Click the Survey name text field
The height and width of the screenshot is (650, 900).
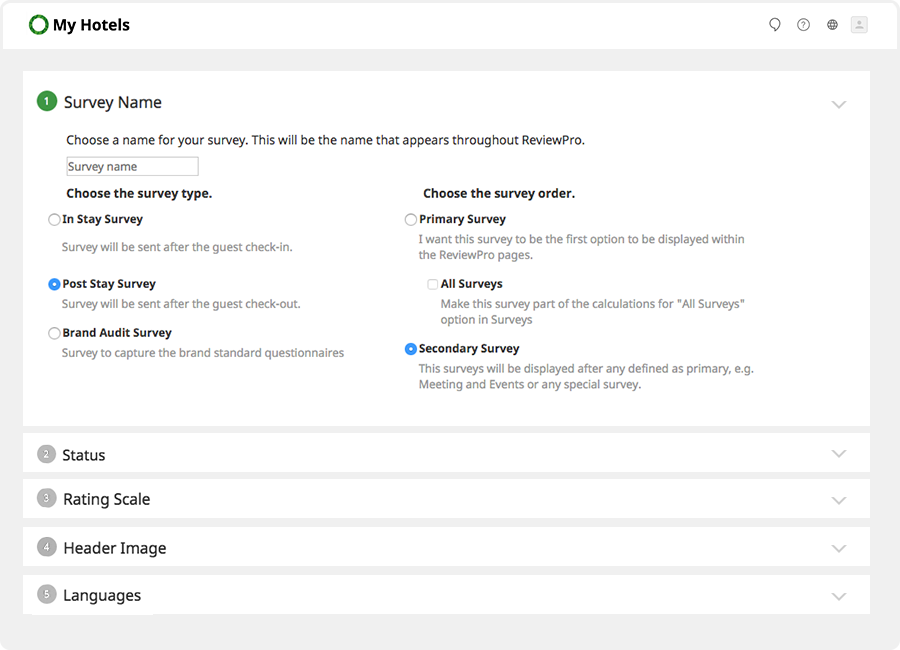[x=132, y=167]
